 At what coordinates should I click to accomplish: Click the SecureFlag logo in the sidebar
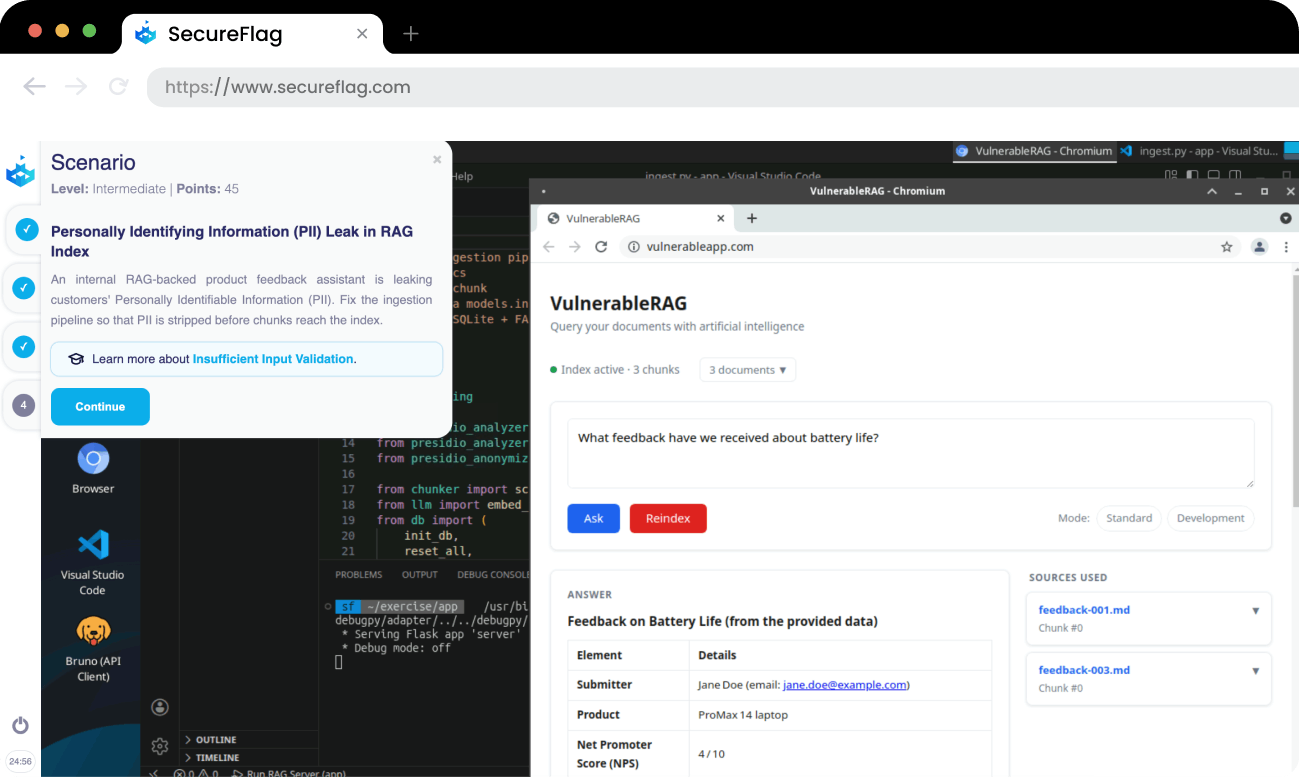[20, 171]
